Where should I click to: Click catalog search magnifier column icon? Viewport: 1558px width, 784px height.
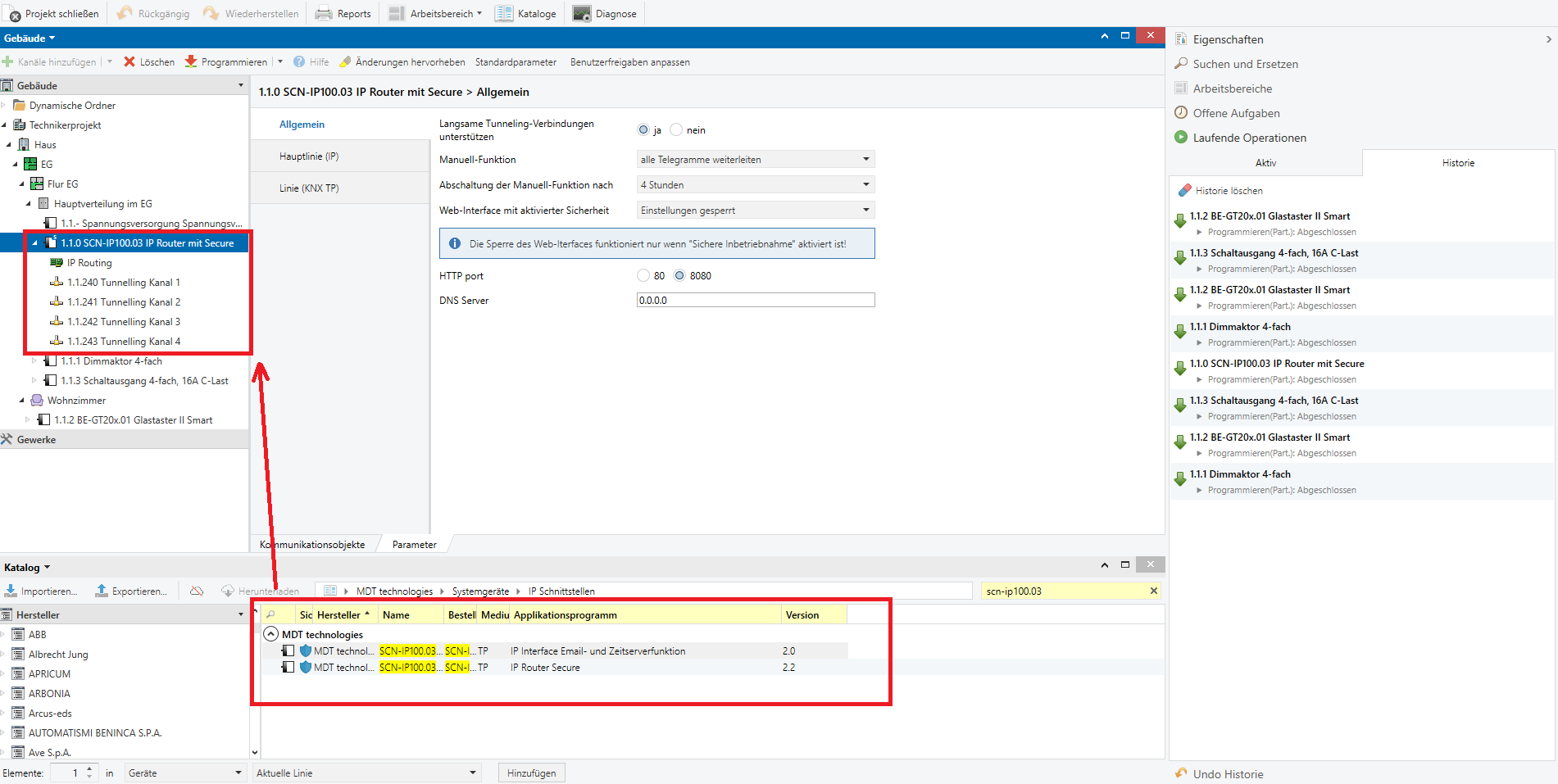pyautogui.click(x=270, y=614)
